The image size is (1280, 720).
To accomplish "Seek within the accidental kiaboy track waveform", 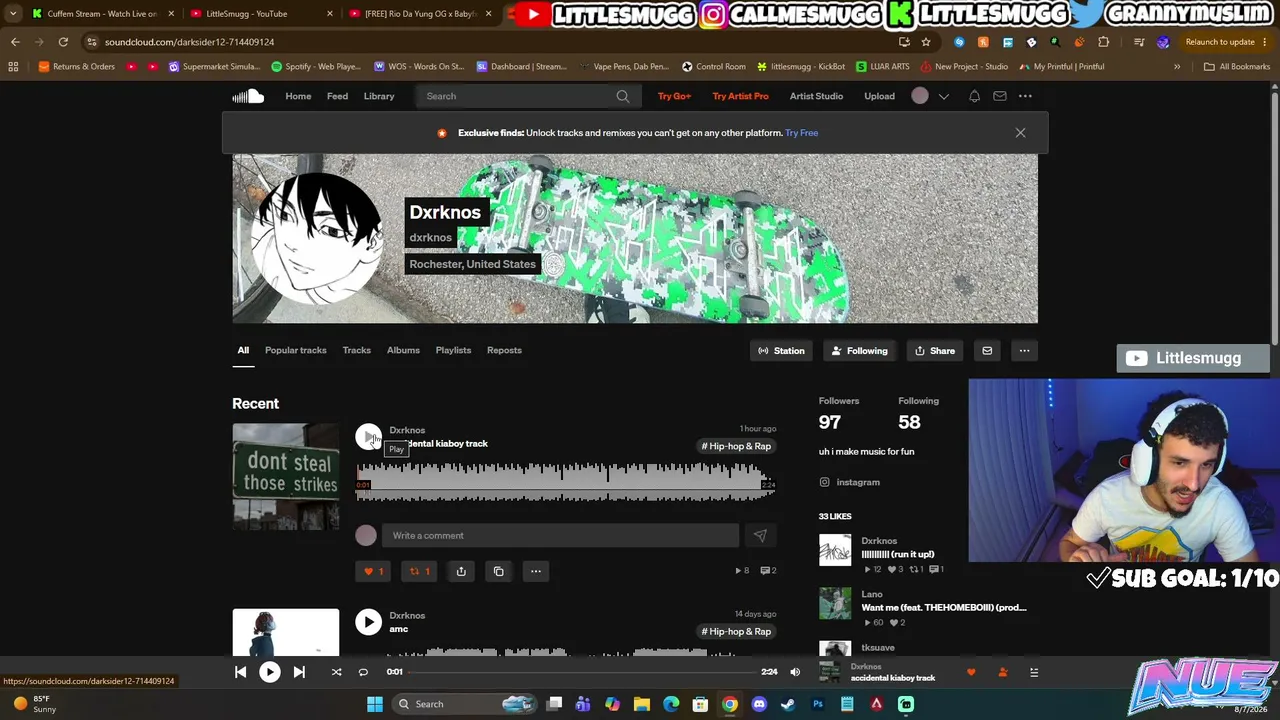I will coord(565,481).
